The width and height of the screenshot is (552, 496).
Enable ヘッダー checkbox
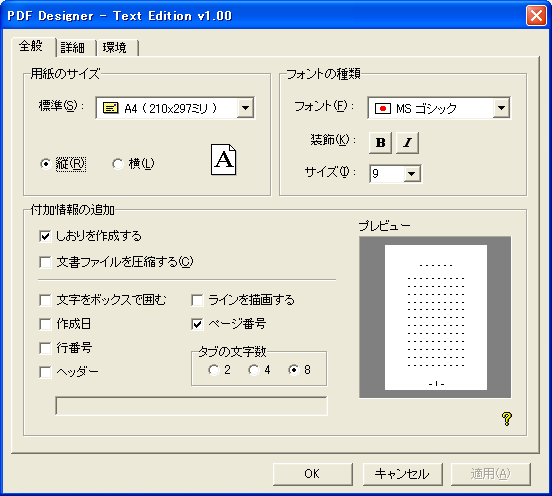[x=45, y=372]
